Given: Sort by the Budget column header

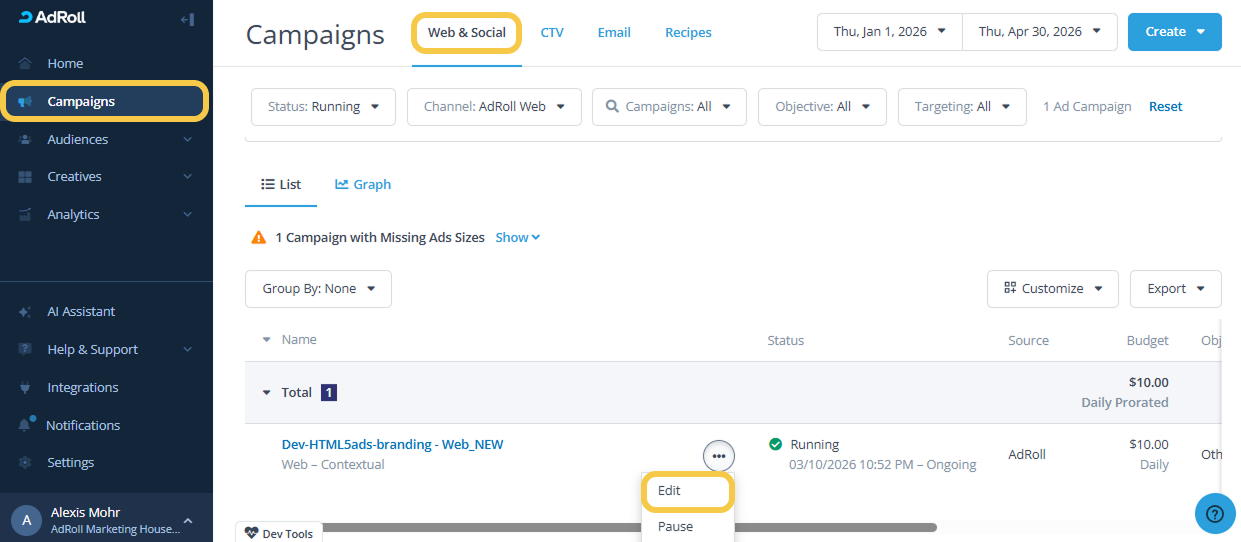Looking at the screenshot, I should (x=1147, y=341).
